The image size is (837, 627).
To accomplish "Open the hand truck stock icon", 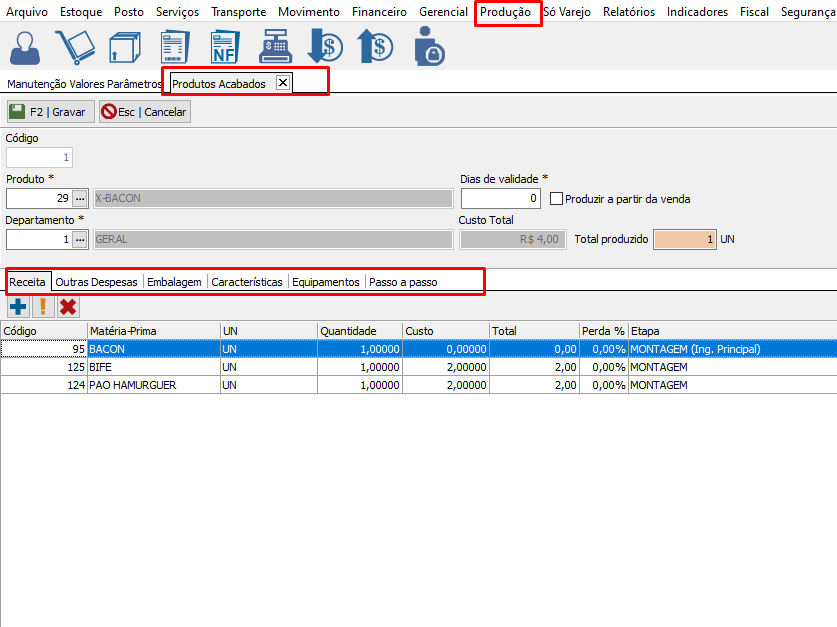I will click(75, 47).
